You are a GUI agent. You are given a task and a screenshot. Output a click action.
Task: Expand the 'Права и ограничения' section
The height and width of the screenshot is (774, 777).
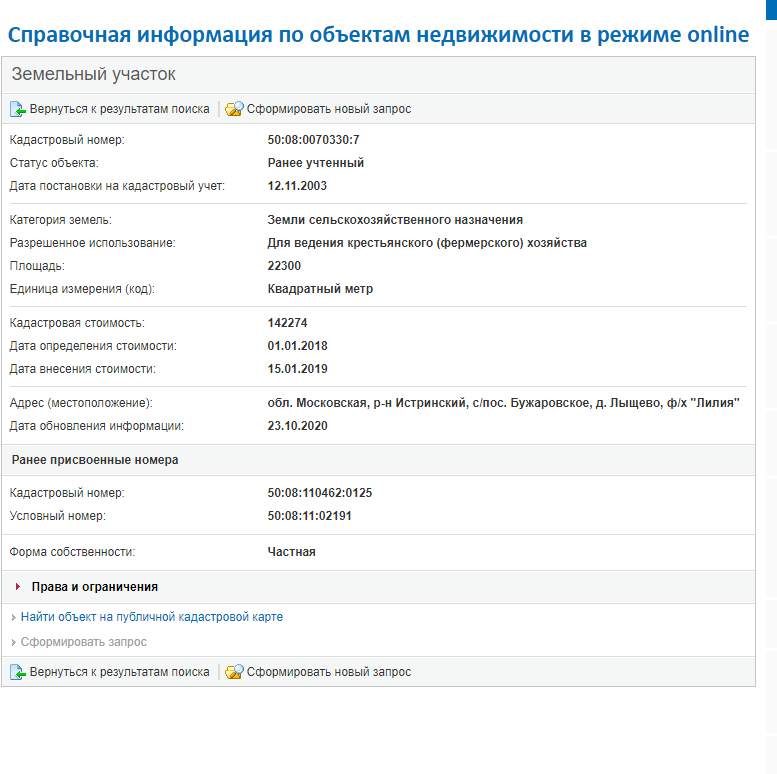[x=94, y=587]
